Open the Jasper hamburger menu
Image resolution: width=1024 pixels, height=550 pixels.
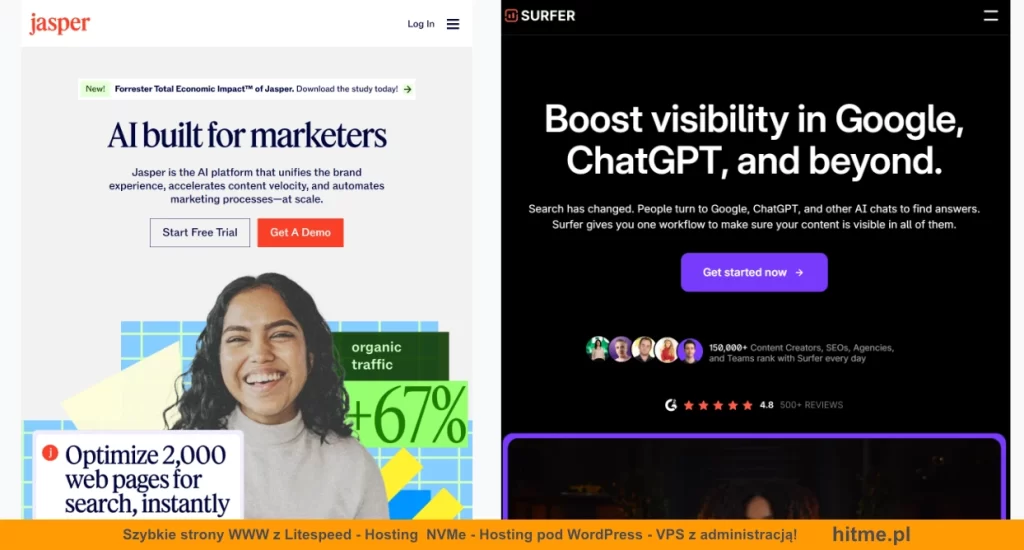(x=453, y=24)
